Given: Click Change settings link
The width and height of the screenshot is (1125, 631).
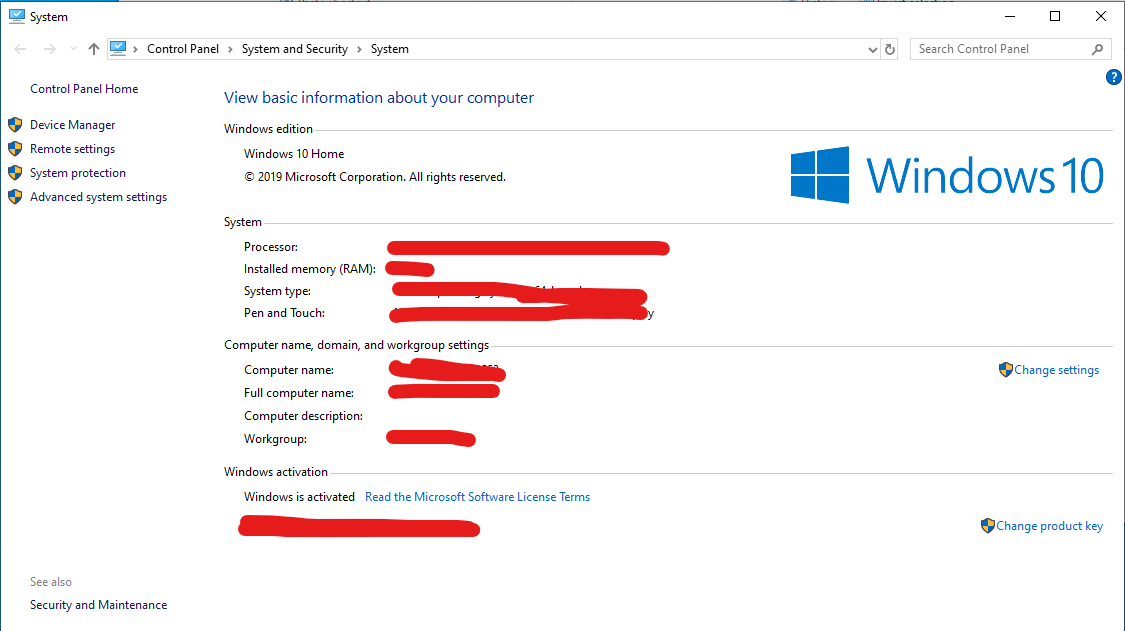Looking at the screenshot, I should tap(1056, 370).
